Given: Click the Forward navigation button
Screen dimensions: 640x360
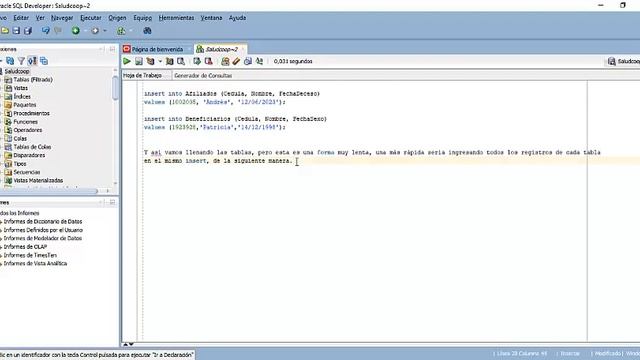Looking at the screenshot, I should coord(95,31).
